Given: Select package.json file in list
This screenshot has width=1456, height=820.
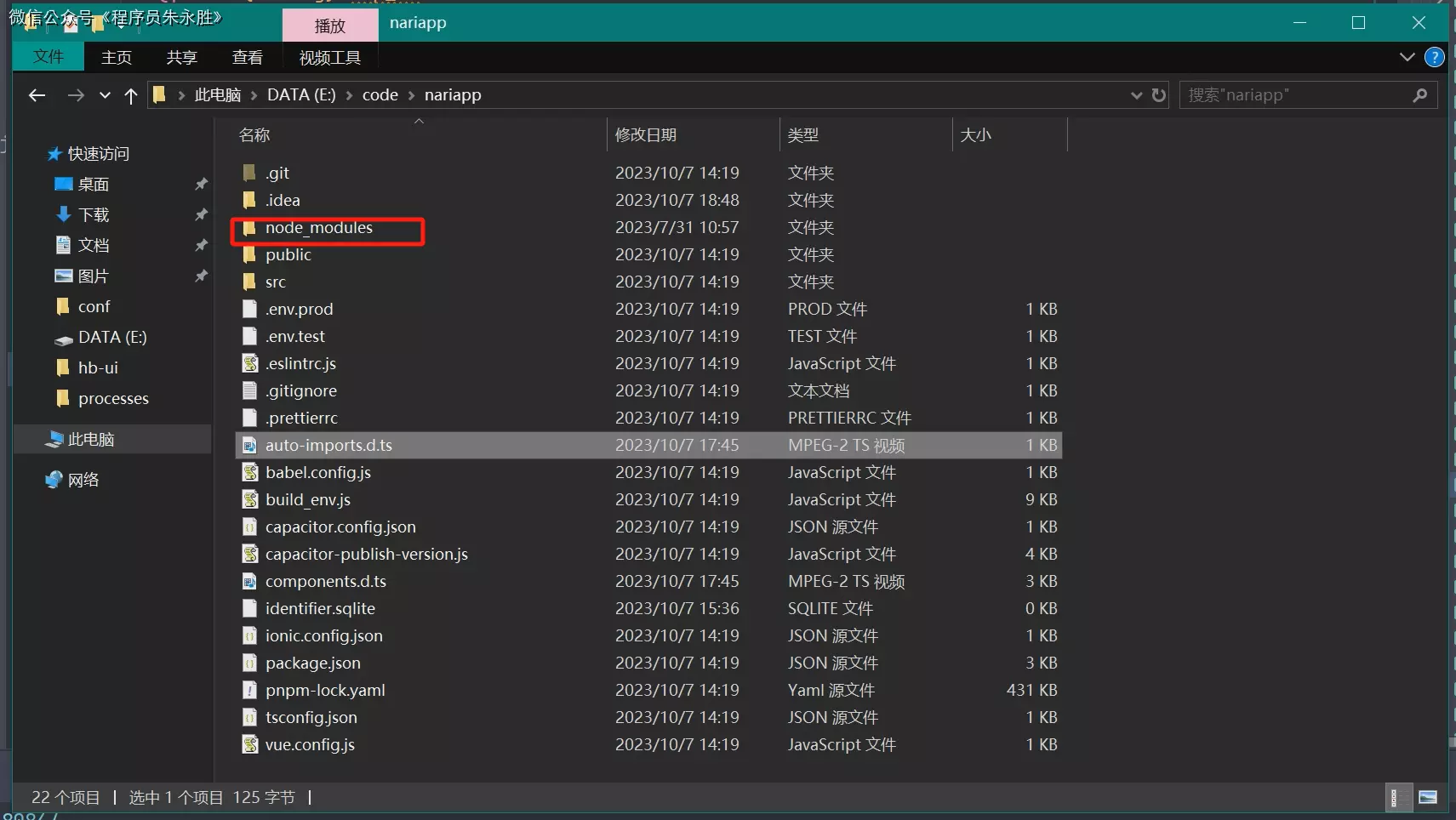Looking at the screenshot, I should (312, 663).
